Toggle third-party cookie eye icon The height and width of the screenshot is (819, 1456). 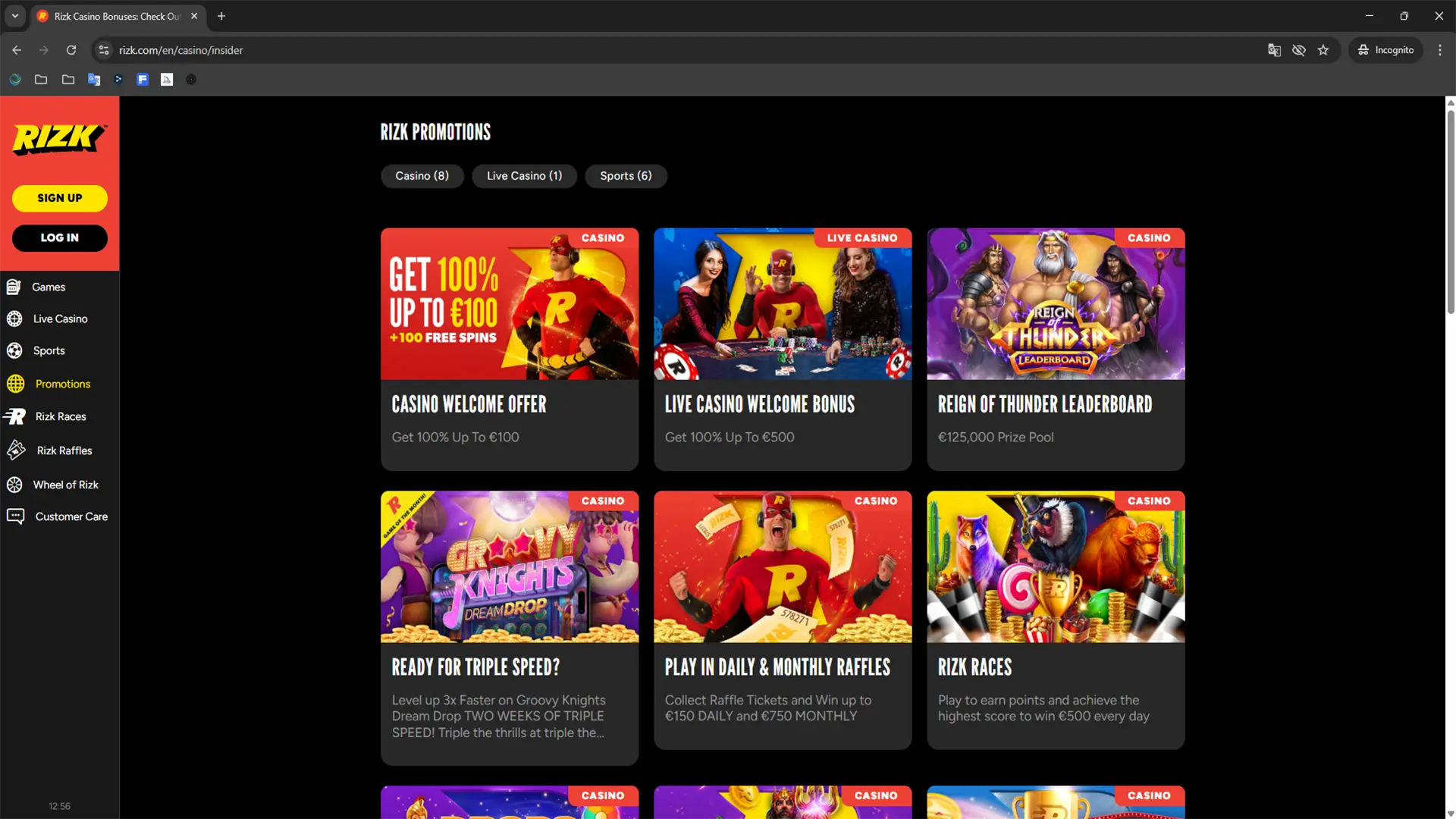[x=1299, y=50]
